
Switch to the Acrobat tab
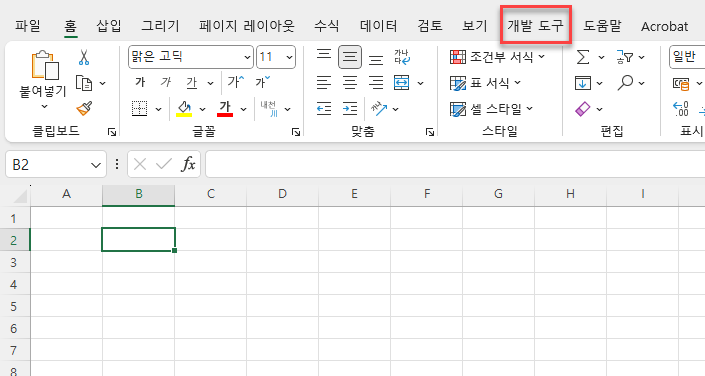665,27
